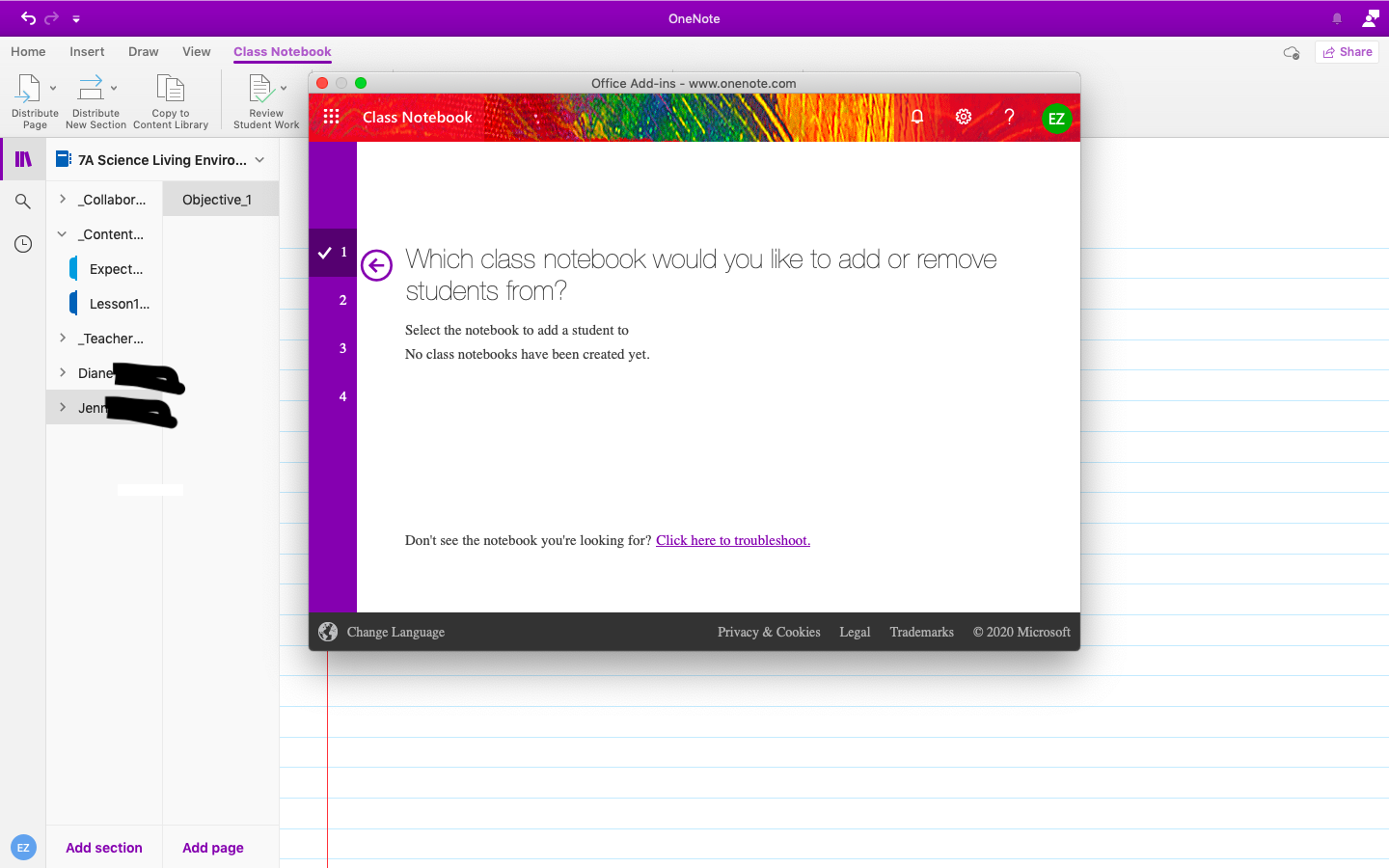The width and height of the screenshot is (1389, 868).
Task: Open the Objective_1 page
Action: [x=221, y=200]
